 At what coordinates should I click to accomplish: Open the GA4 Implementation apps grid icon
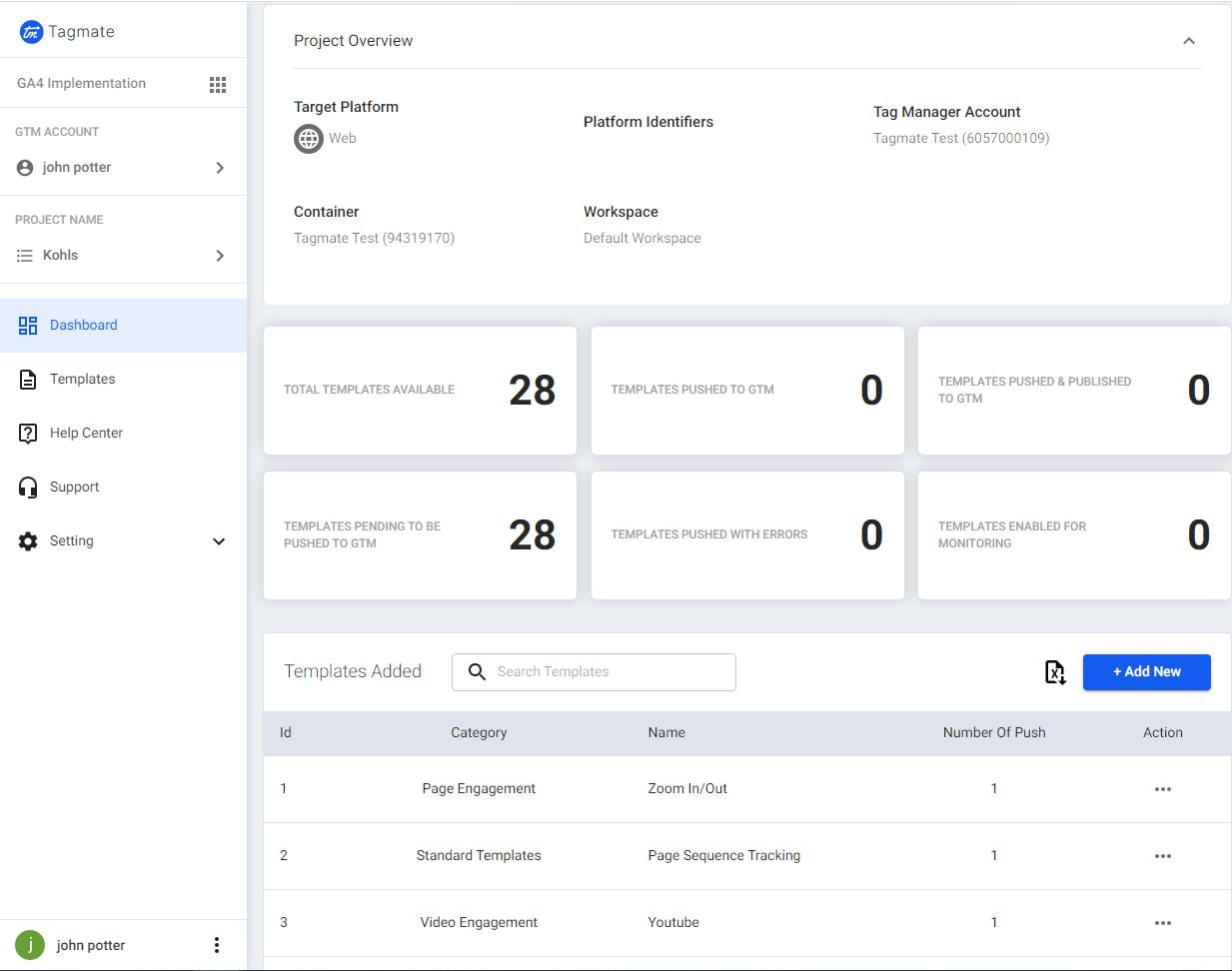[218, 84]
